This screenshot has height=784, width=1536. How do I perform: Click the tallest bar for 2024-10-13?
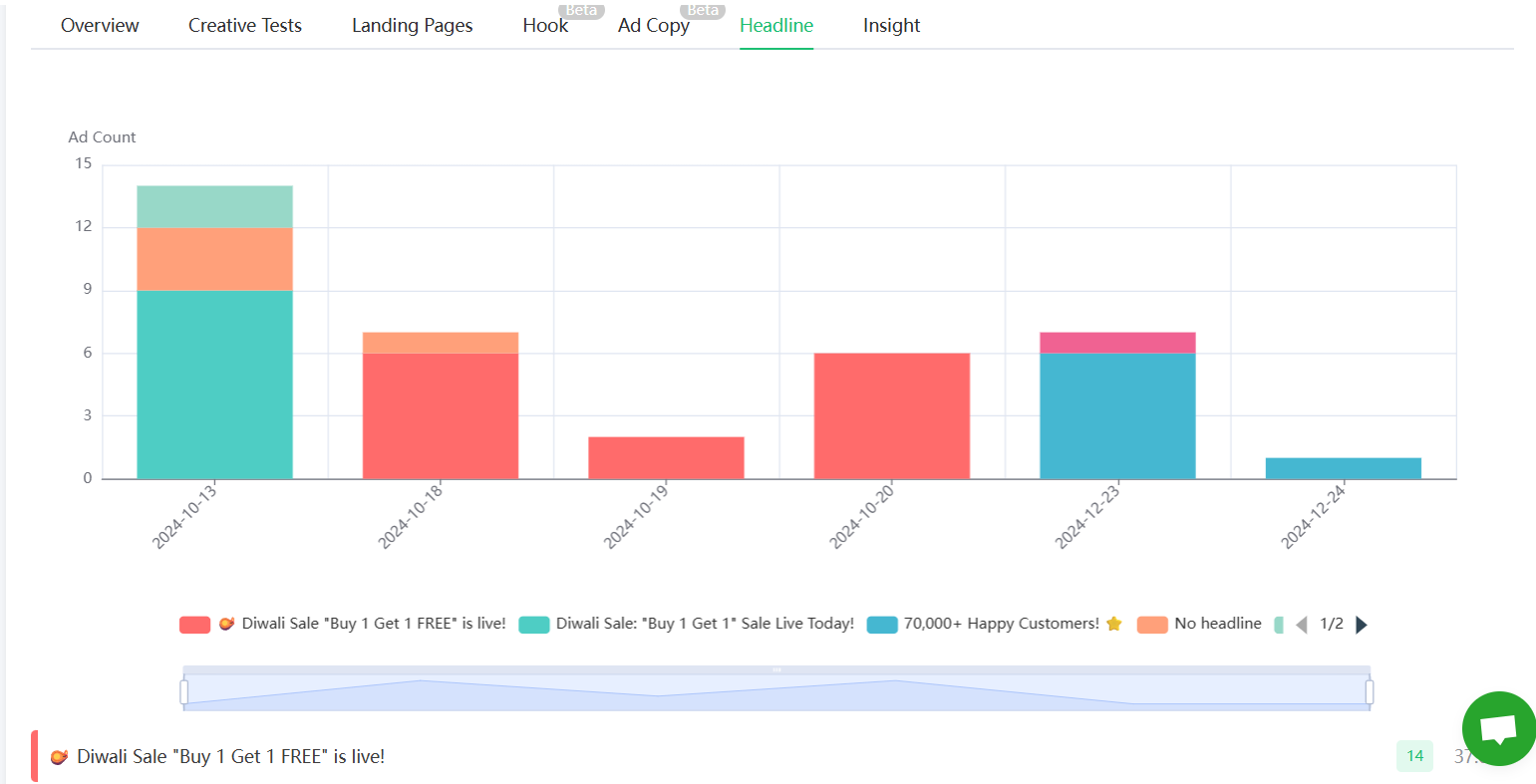coord(214,329)
